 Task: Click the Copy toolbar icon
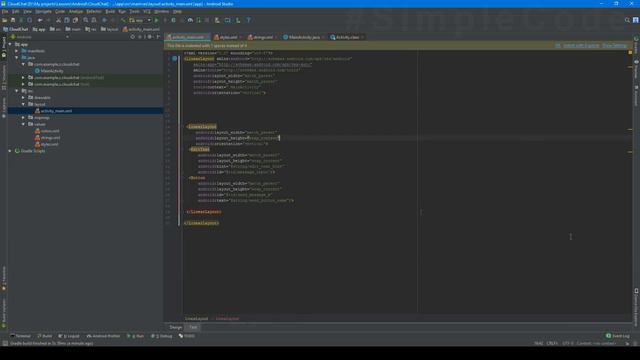pos(67,20)
